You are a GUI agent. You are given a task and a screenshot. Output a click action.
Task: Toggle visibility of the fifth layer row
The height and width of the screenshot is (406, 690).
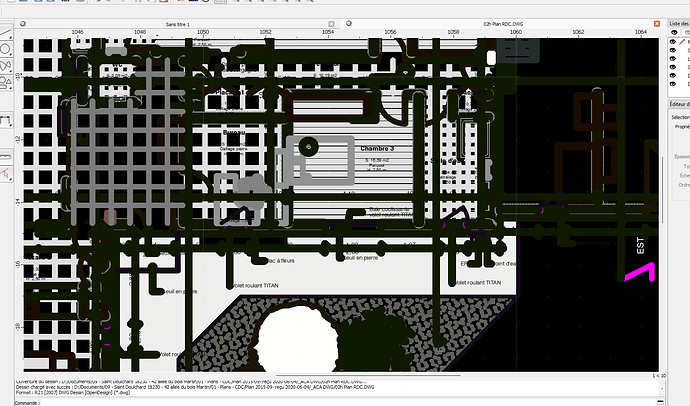pos(673,75)
